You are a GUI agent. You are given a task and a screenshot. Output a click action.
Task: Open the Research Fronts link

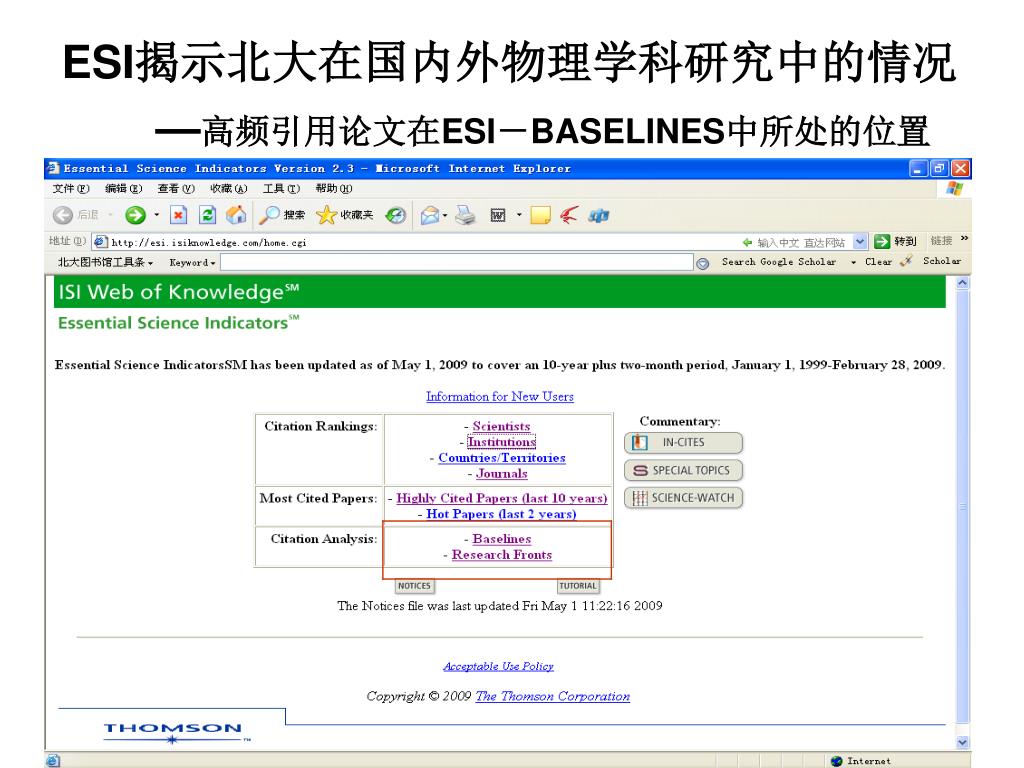click(502, 554)
